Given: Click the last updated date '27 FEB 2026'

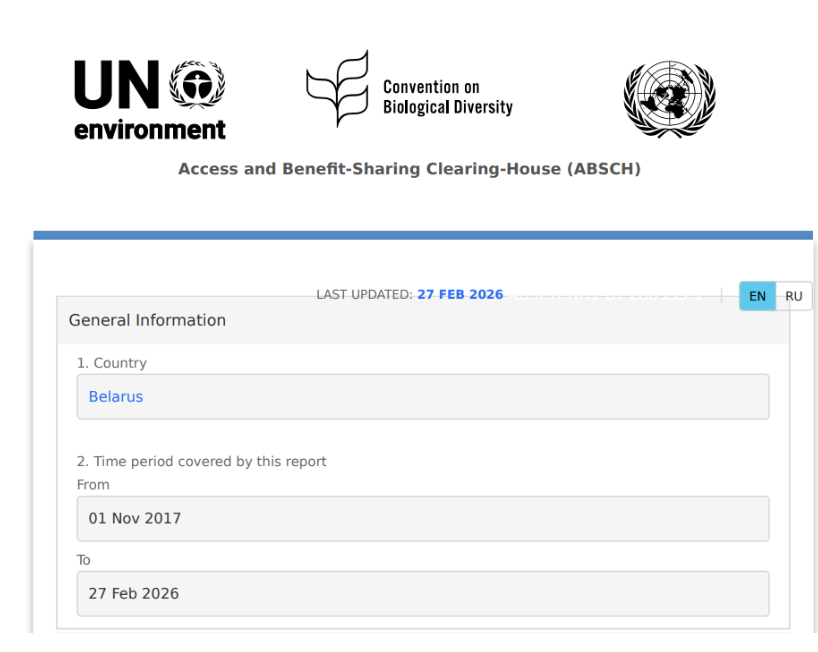Looking at the screenshot, I should [x=460, y=295].
